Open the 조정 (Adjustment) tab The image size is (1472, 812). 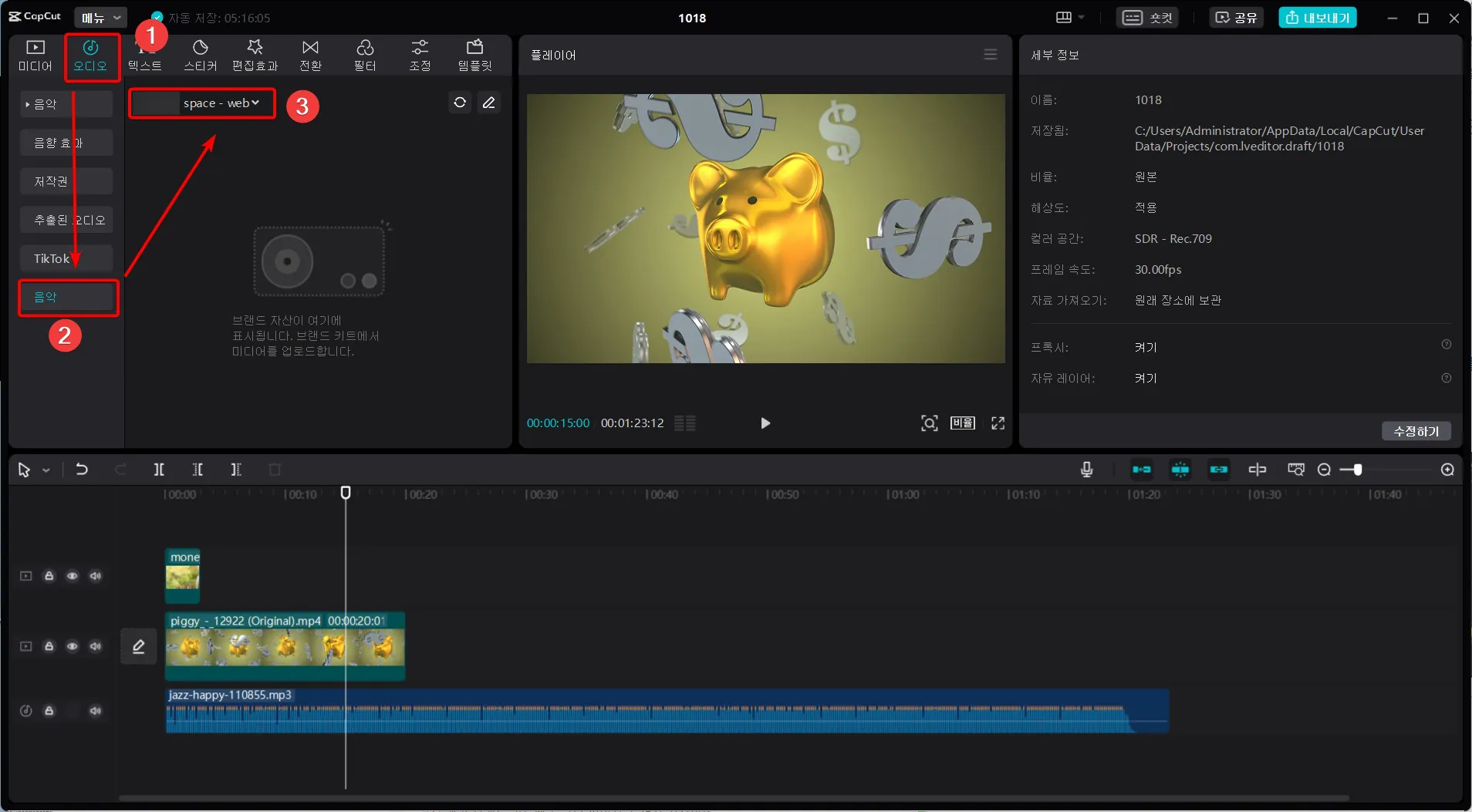[420, 56]
